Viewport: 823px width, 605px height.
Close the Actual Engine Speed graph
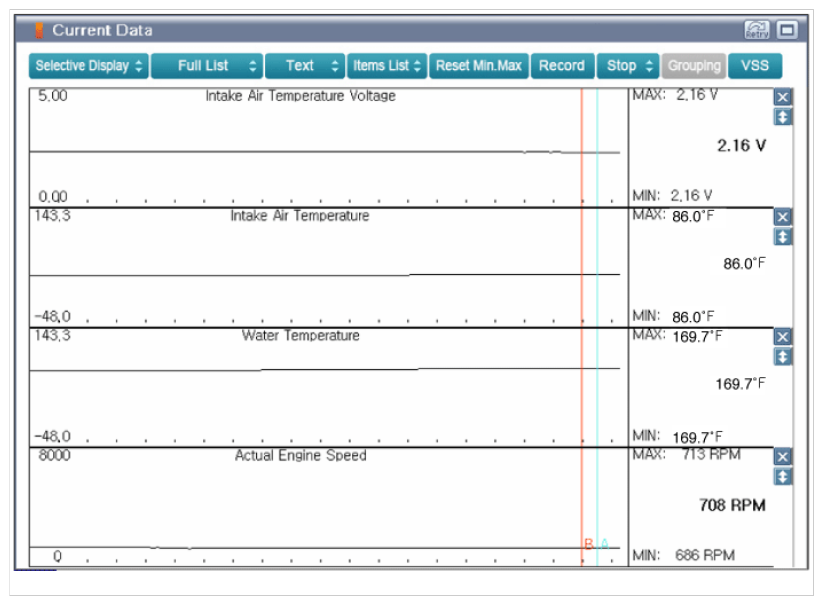click(x=782, y=457)
